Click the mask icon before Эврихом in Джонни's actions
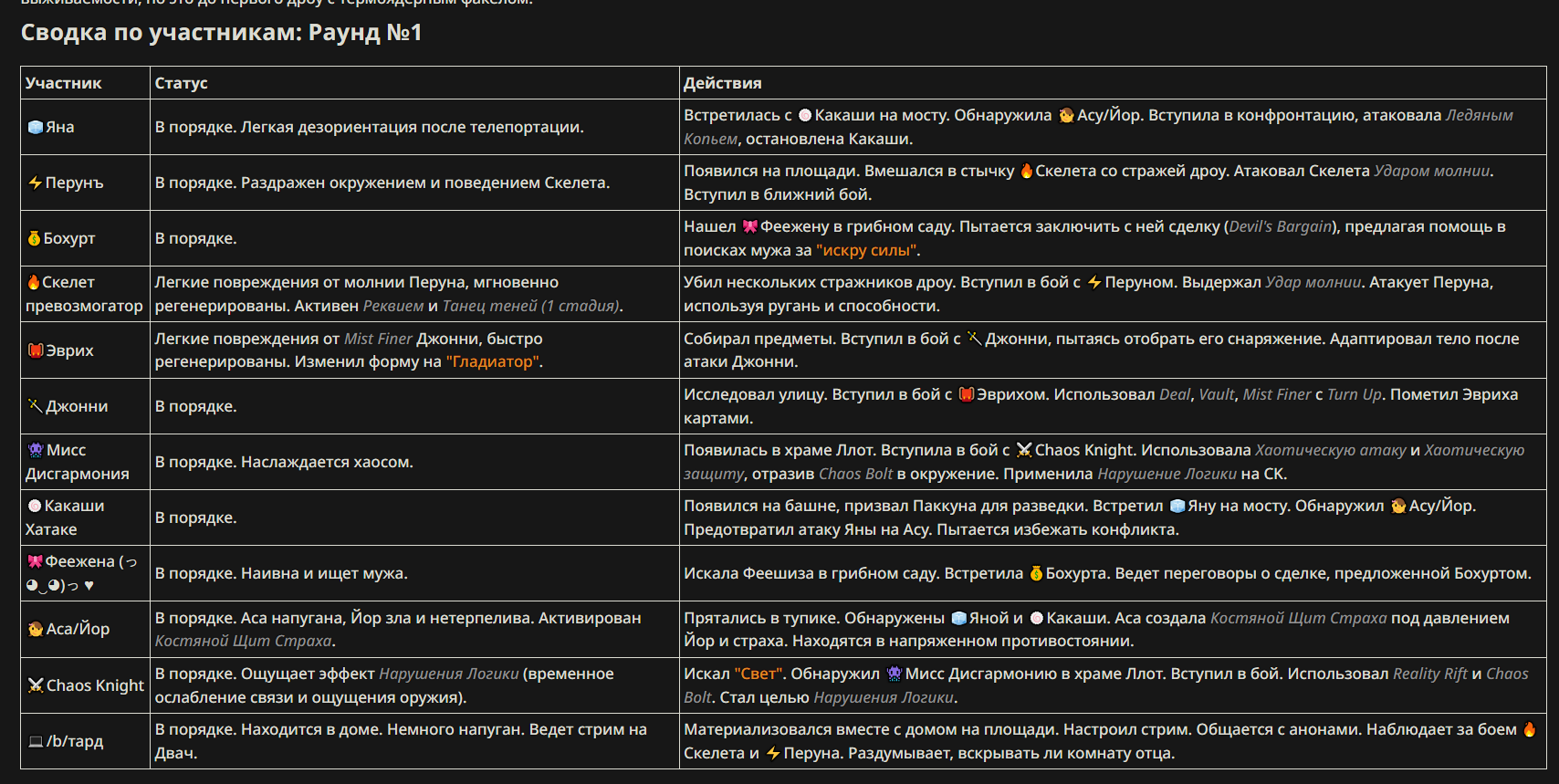 [x=967, y=394]
